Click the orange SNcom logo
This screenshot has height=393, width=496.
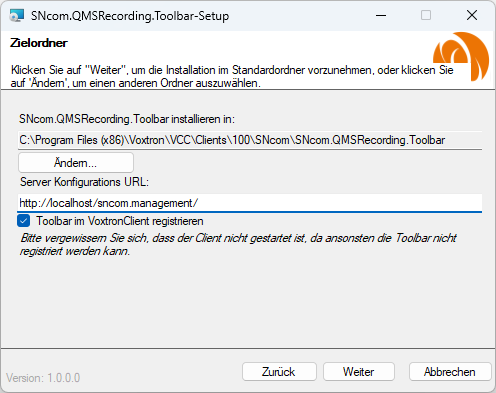pyautogui.click(x=461, y=56)
